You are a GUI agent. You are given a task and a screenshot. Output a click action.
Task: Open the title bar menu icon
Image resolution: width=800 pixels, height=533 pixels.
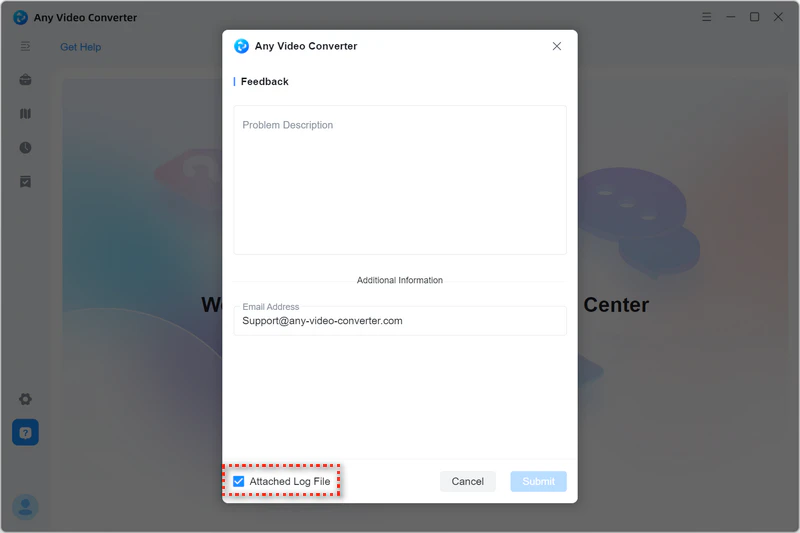(707, 17)
